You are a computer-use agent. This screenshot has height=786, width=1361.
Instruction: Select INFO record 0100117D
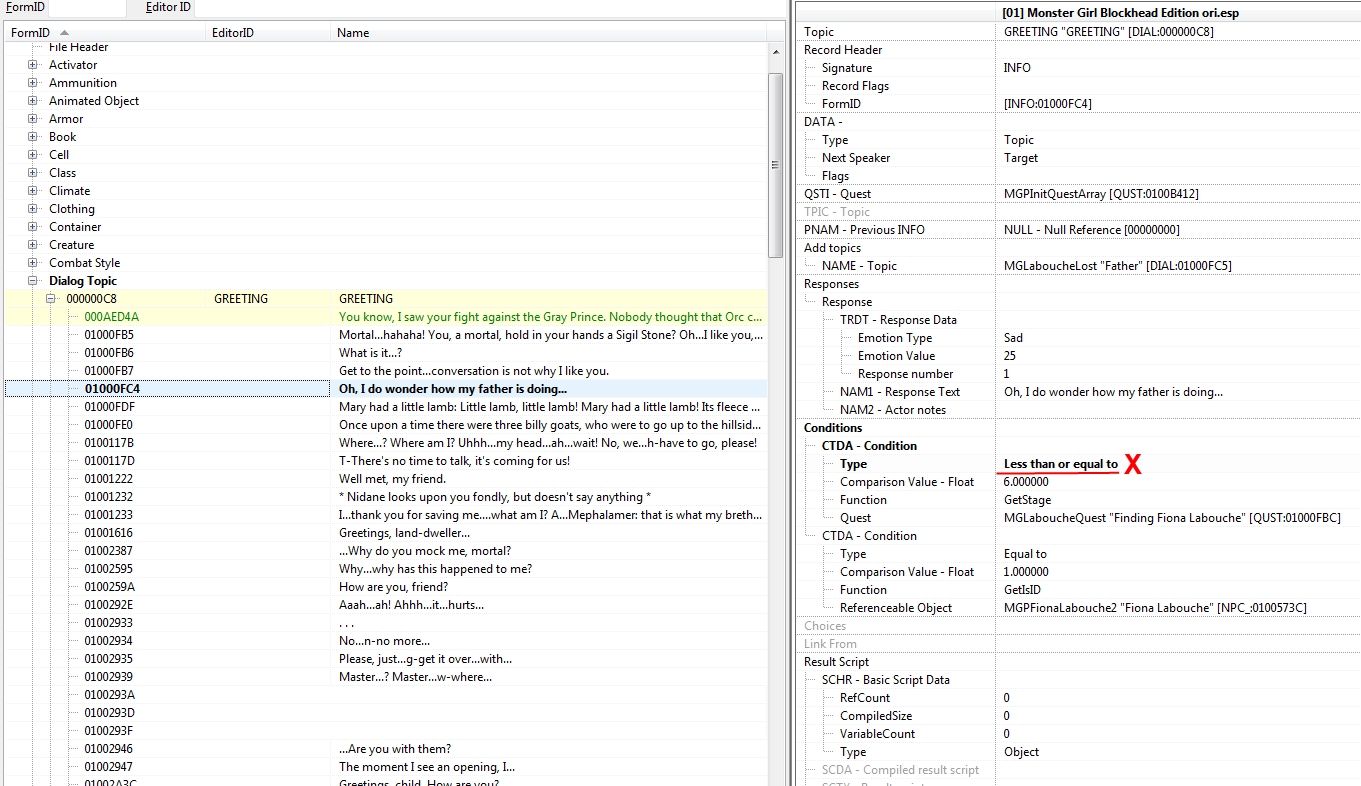[x=385, y=461]
